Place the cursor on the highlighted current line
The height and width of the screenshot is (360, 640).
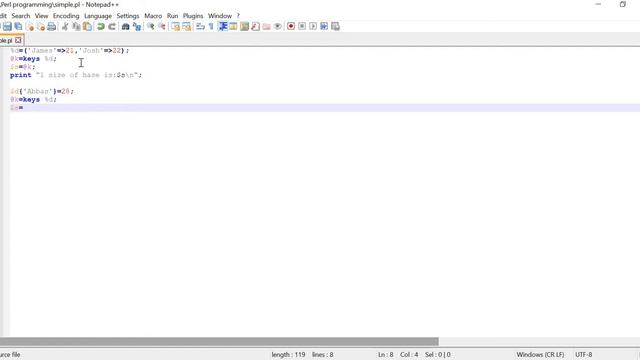coord(325,108)
